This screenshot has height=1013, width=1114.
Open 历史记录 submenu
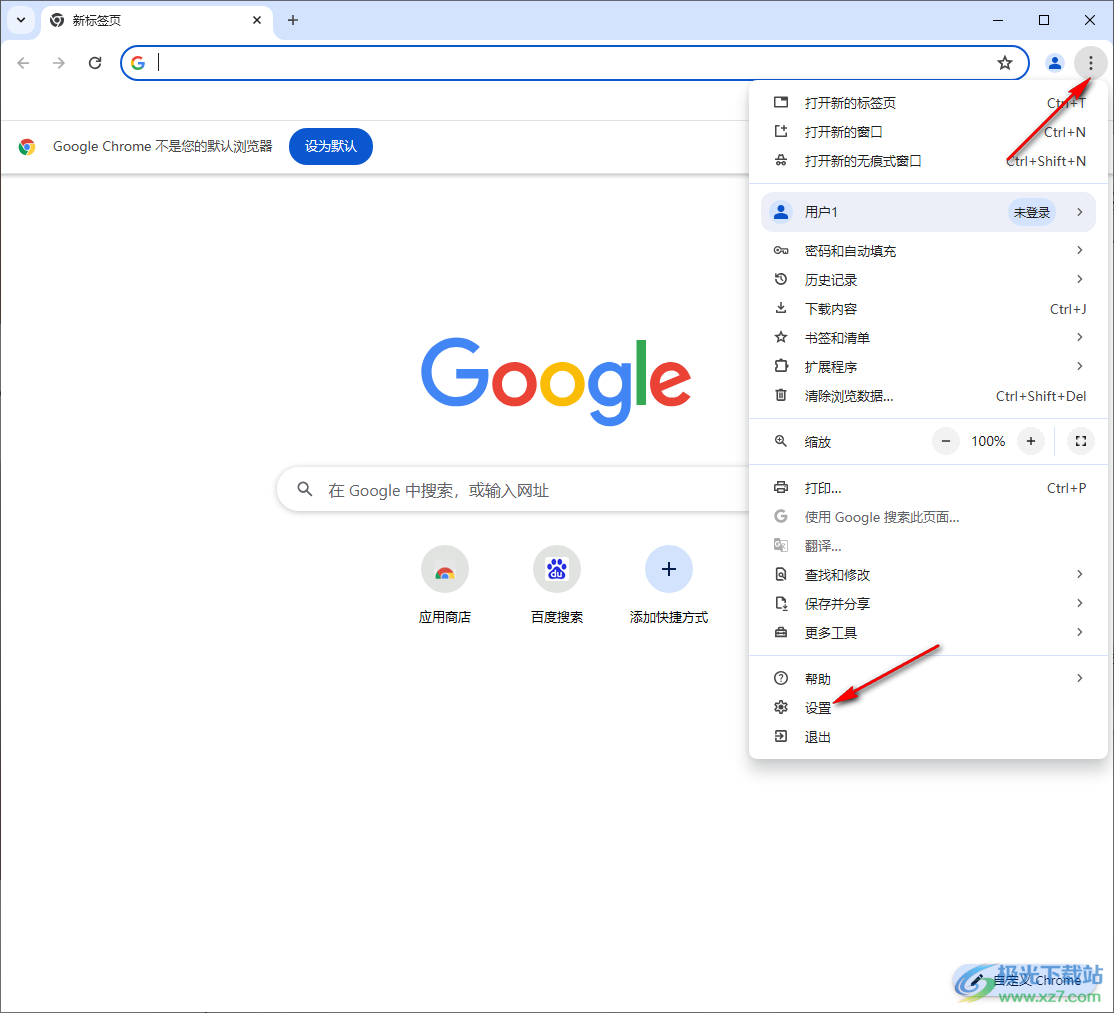[928, 280]
